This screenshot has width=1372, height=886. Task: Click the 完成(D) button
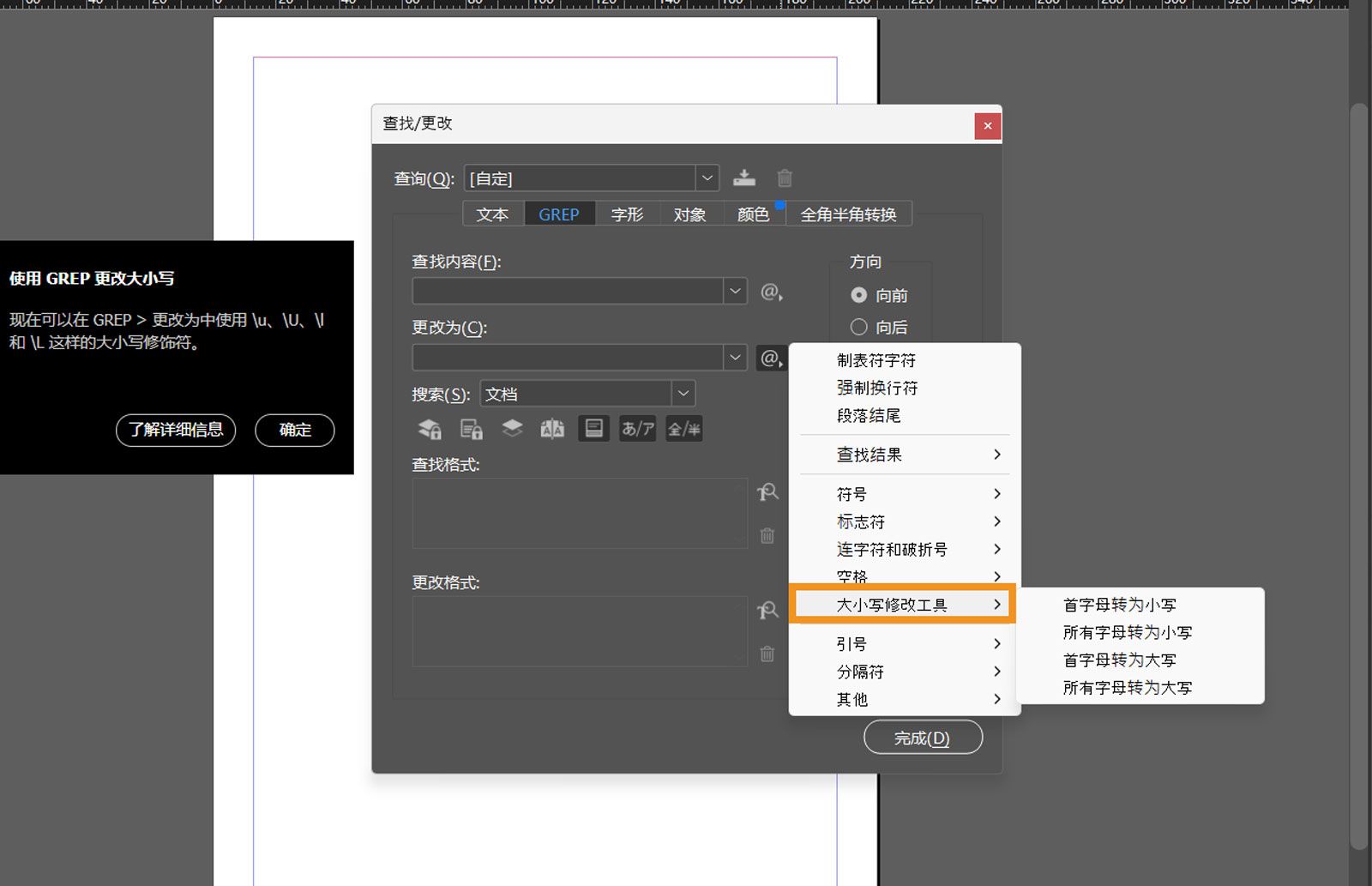(923, 737)
